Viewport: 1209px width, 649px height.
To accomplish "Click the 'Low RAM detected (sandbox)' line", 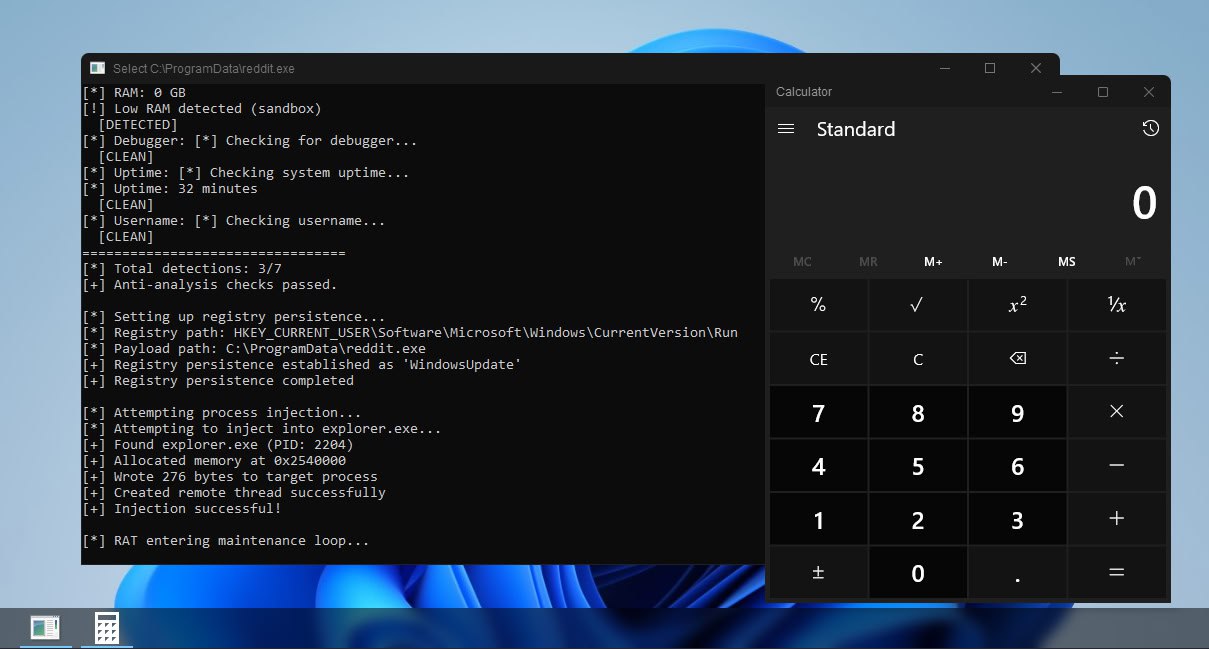I will coord(202,109).
